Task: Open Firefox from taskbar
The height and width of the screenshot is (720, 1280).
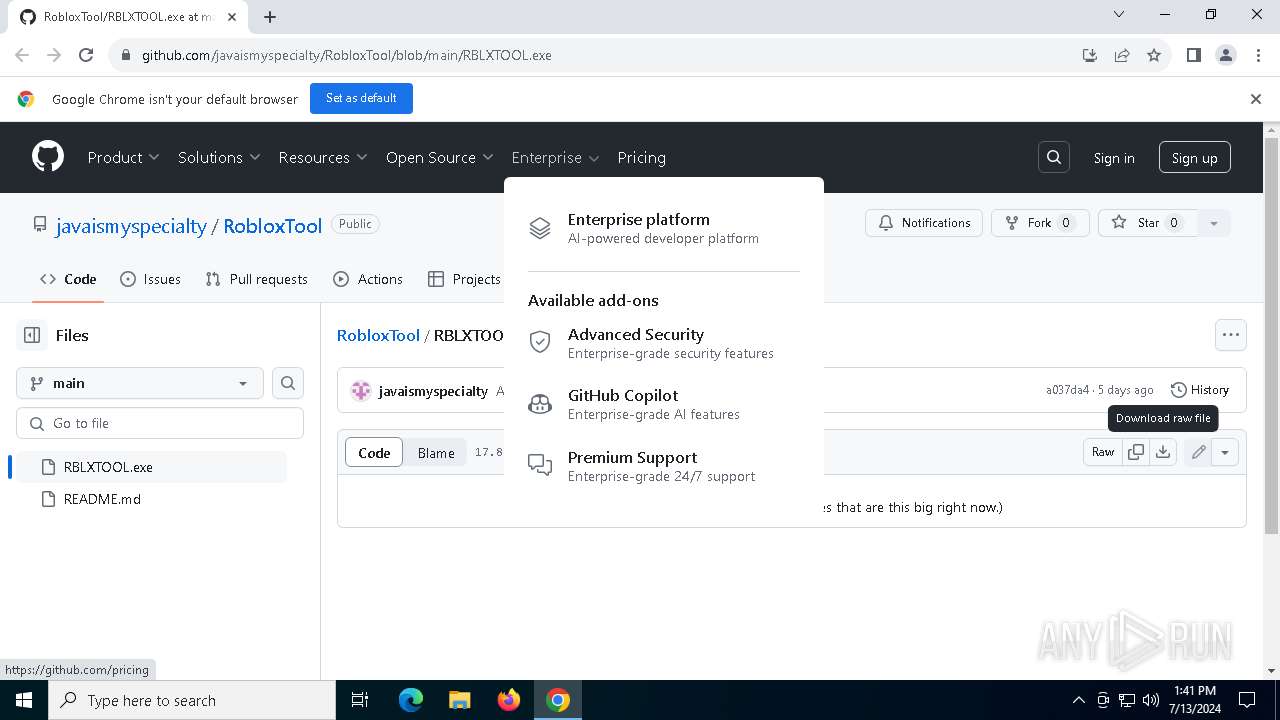Action: [x=509, y=700]
